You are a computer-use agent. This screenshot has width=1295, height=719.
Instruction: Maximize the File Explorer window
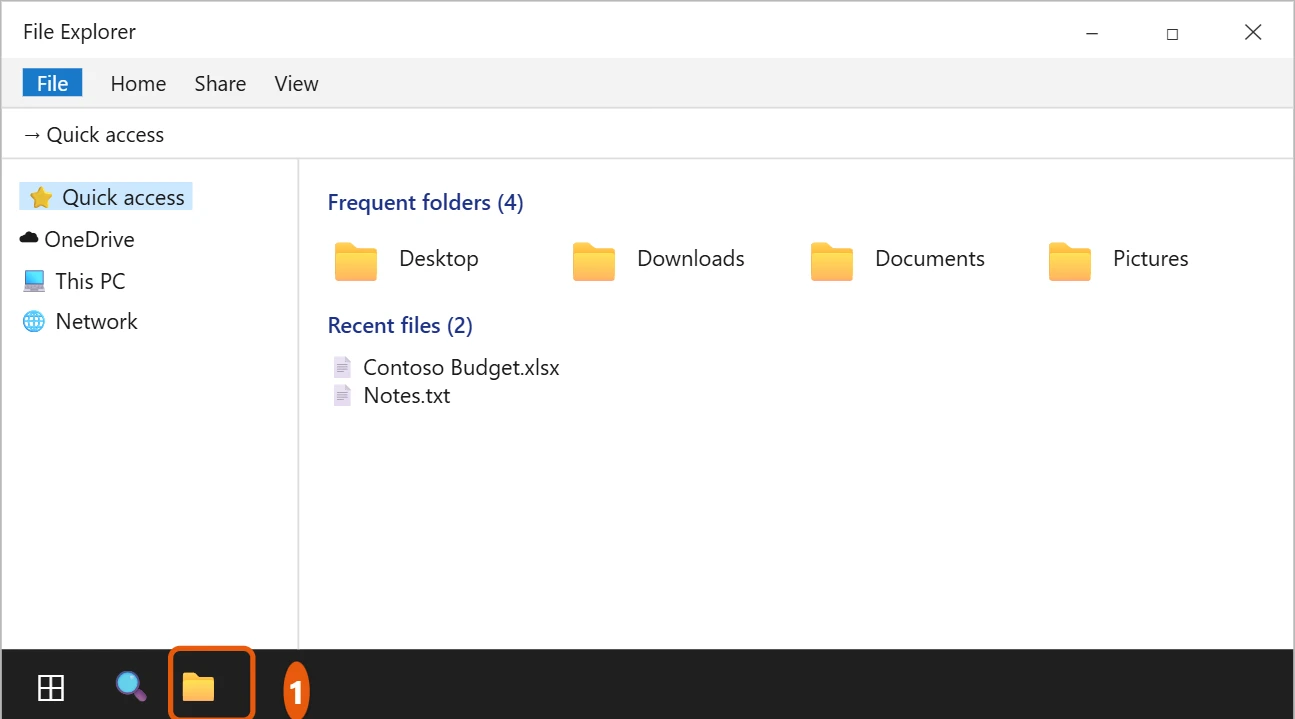pos(1172,33)
